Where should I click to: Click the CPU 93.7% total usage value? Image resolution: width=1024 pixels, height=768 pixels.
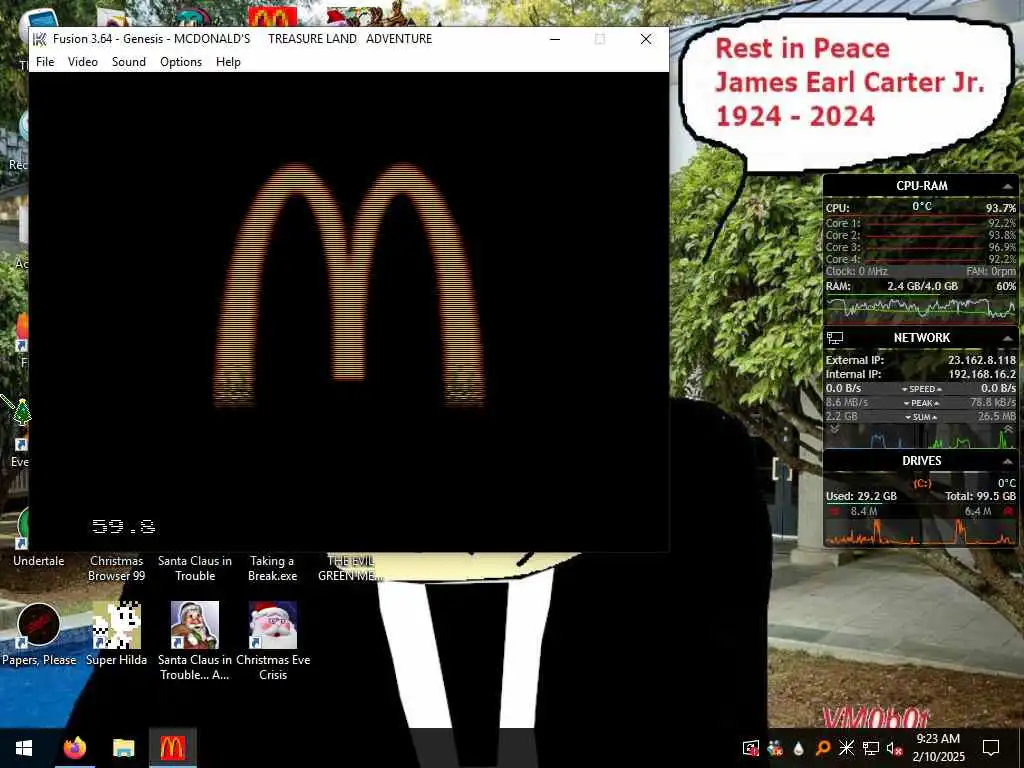pyautogui.click(x=1000, y=208)
